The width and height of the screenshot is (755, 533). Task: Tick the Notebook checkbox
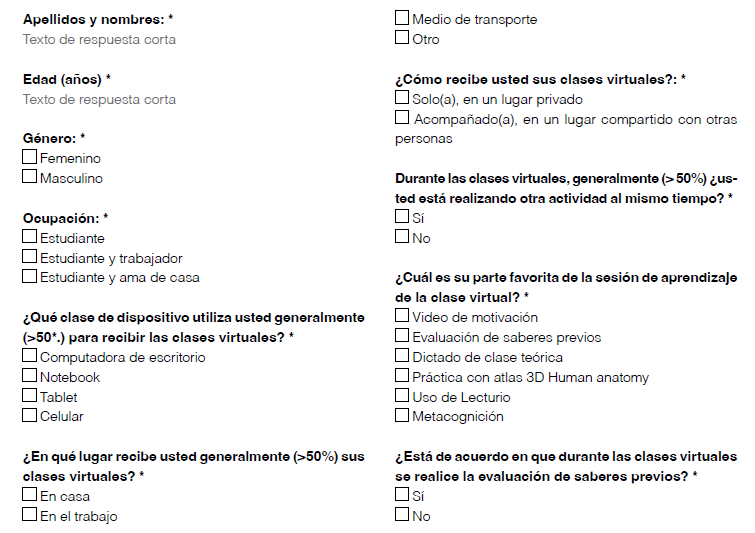30,377
